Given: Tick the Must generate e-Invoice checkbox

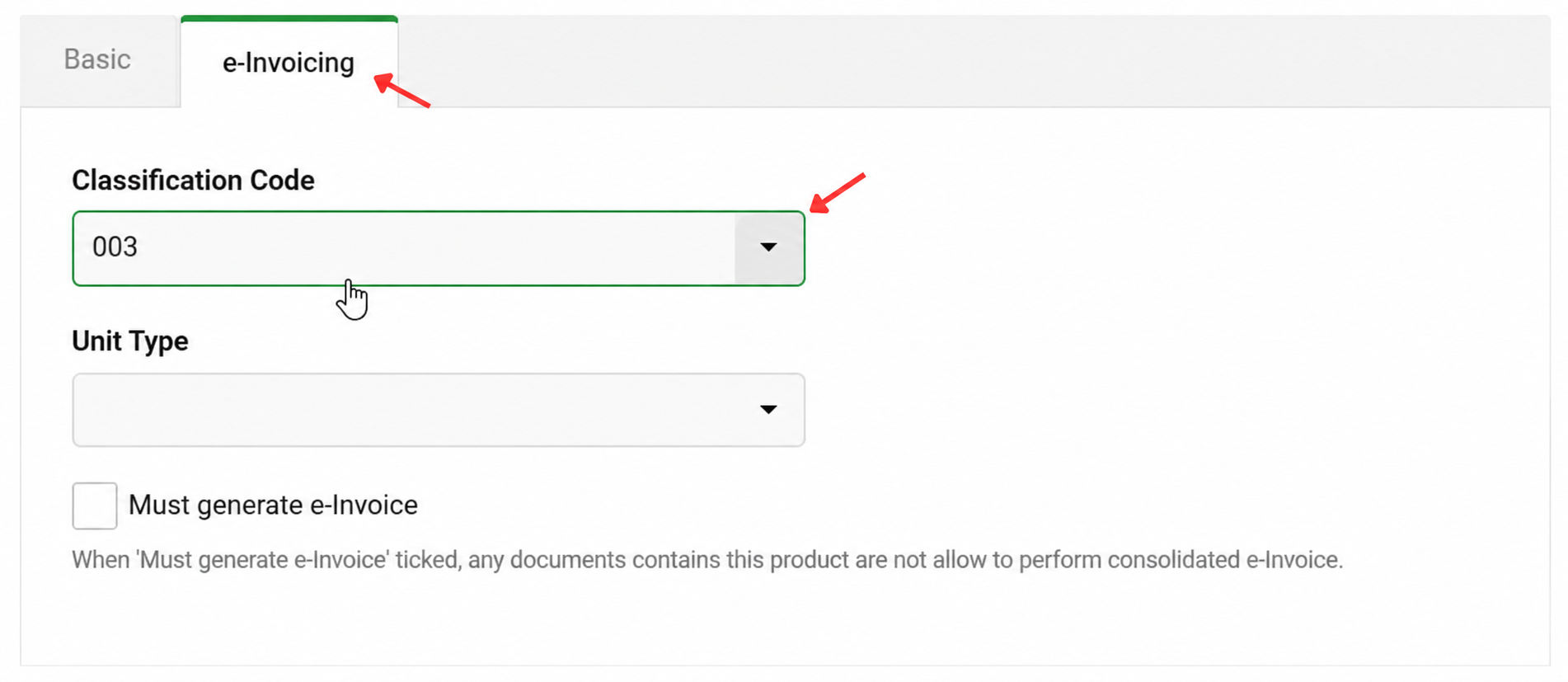Looking at the screenshot, I should coord(95,506).
